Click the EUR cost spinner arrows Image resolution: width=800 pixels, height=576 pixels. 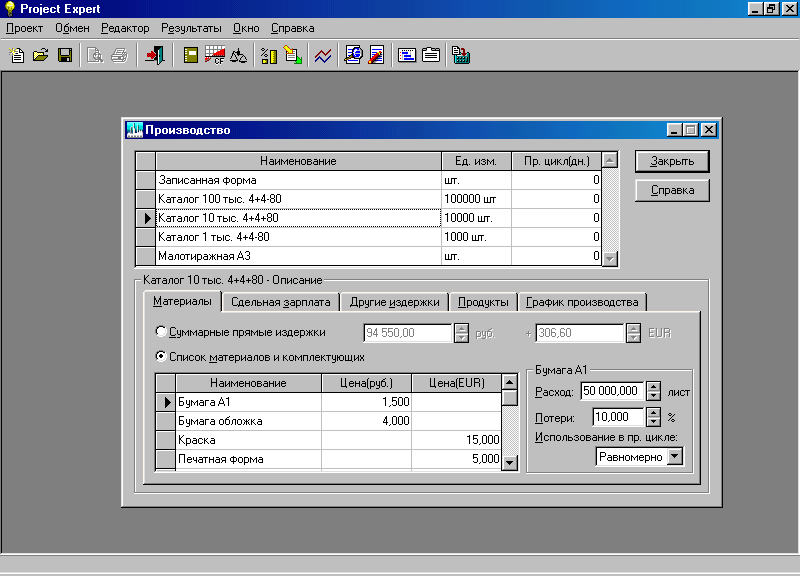coord(633,333)
